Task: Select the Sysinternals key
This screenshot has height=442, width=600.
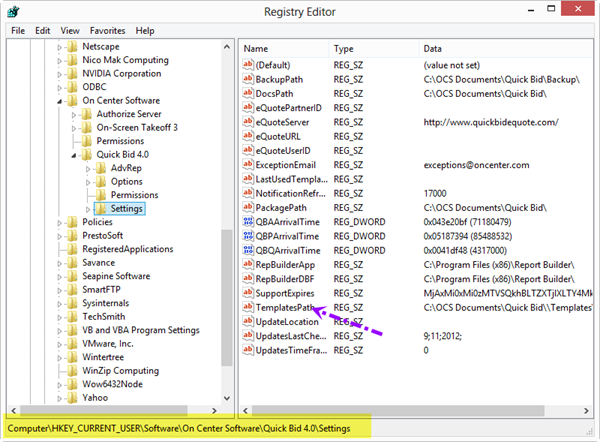Action: (x=106, y=303)
